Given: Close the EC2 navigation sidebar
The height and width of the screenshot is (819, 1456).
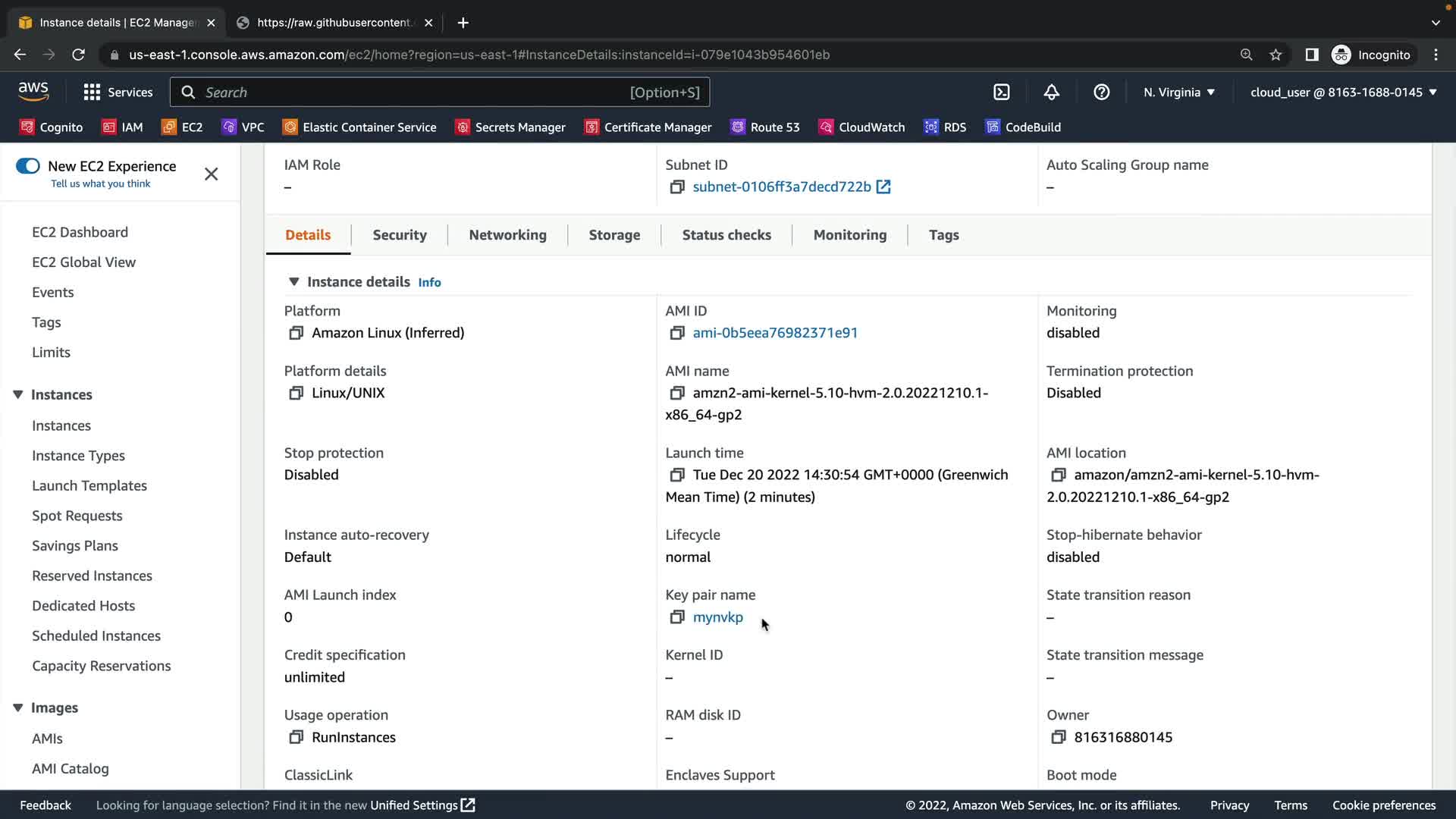Looking at the screenshot, I should tap(211, 174).
